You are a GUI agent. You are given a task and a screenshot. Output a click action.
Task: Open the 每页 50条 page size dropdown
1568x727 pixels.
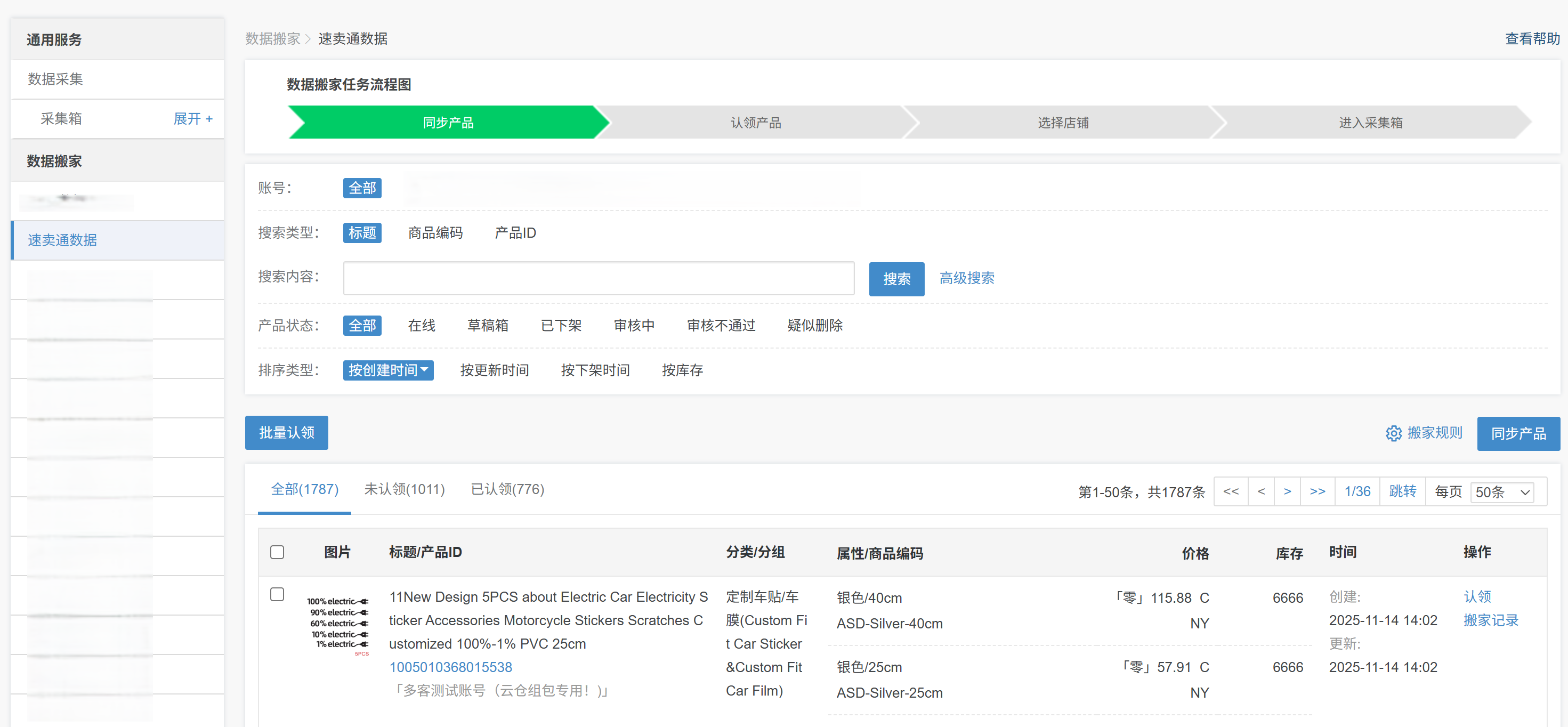click(x=1502, y=492)
